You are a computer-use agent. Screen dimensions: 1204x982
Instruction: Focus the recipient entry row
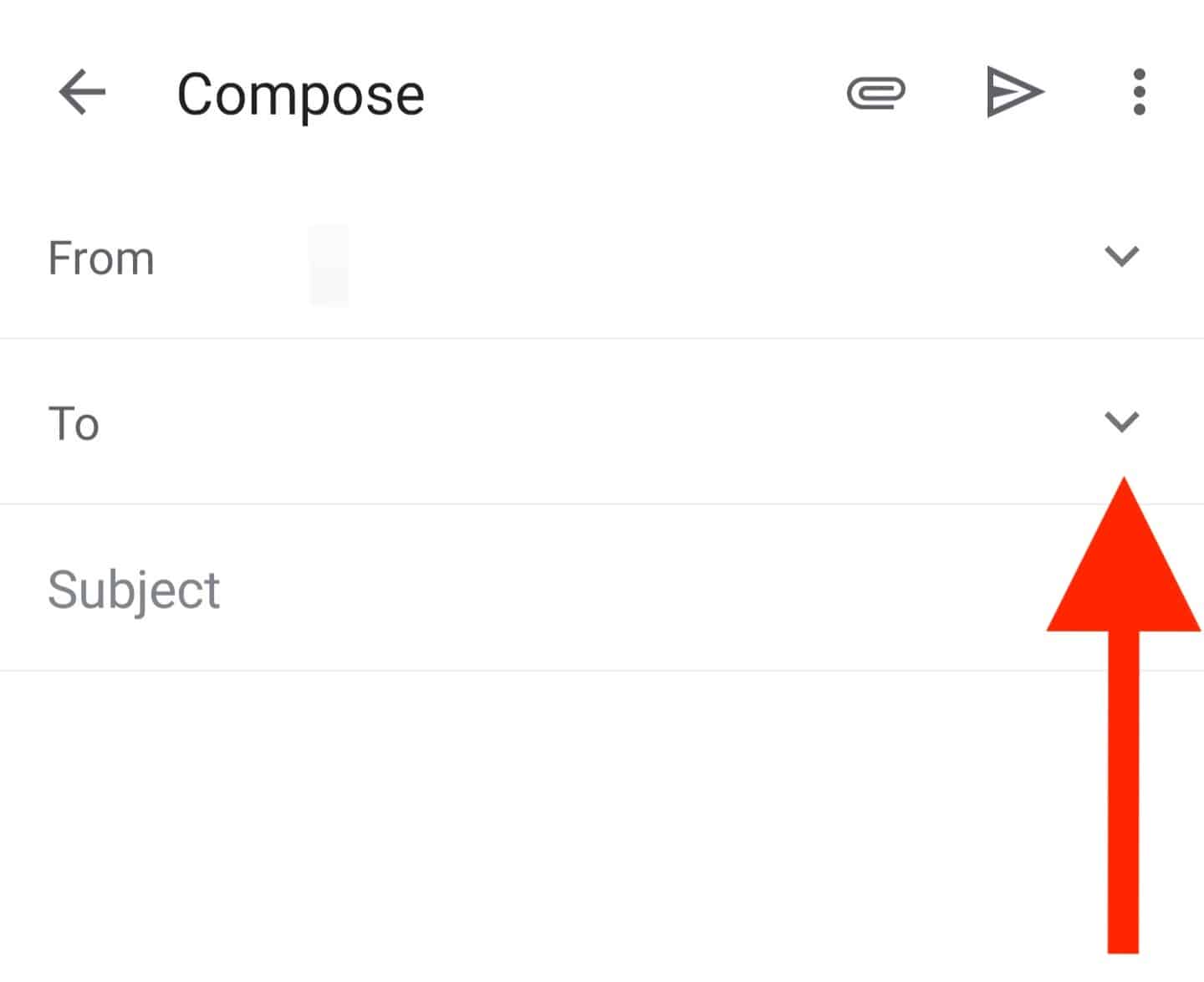502,422
